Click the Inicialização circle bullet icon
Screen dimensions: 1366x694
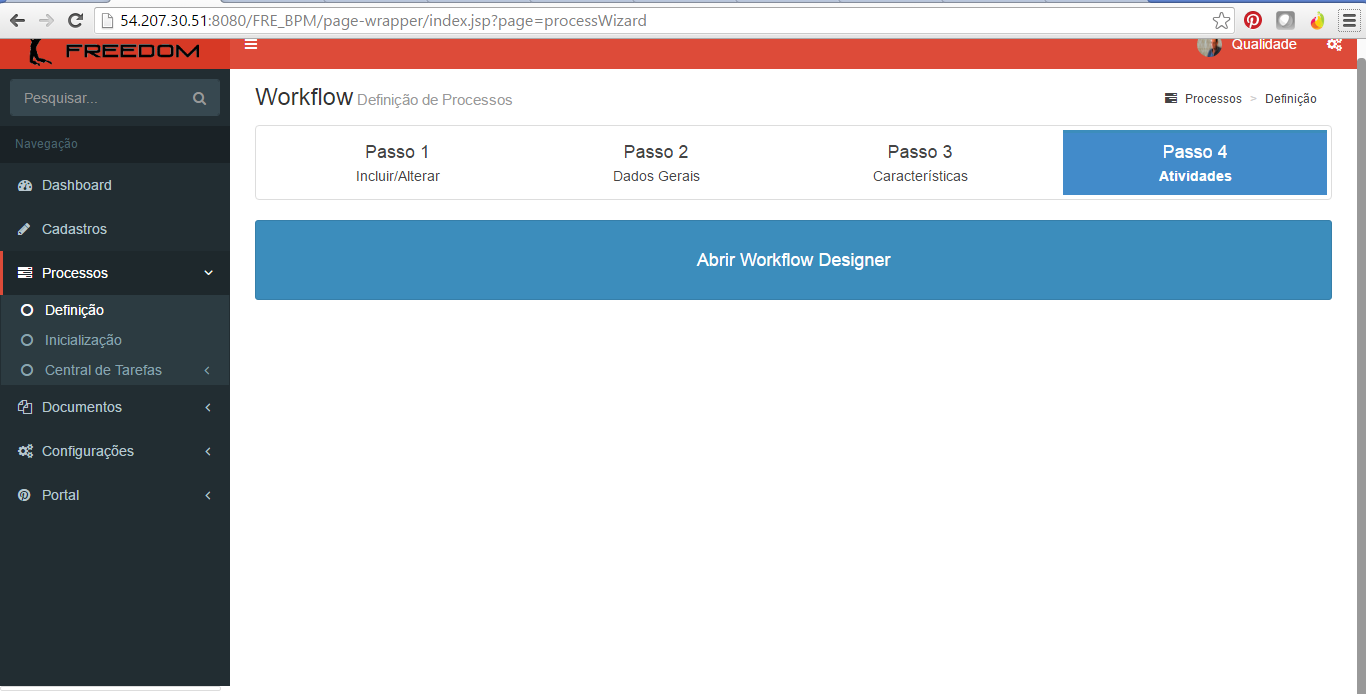coord(27,340)
